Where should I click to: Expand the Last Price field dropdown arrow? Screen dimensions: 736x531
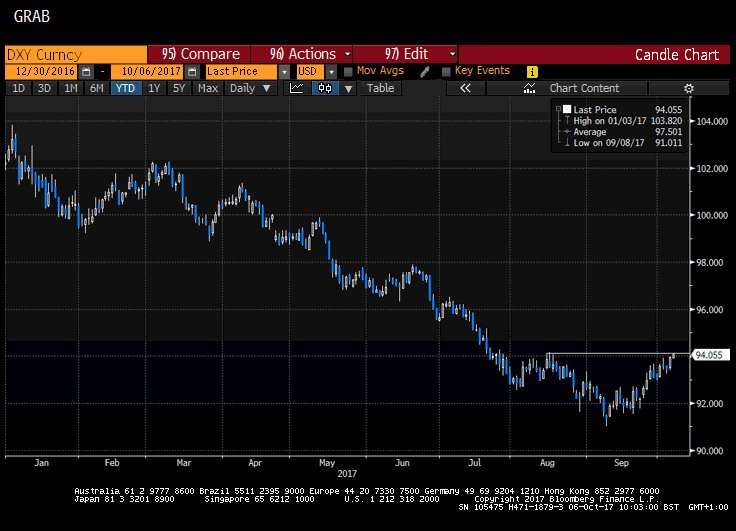coord(284,72)
